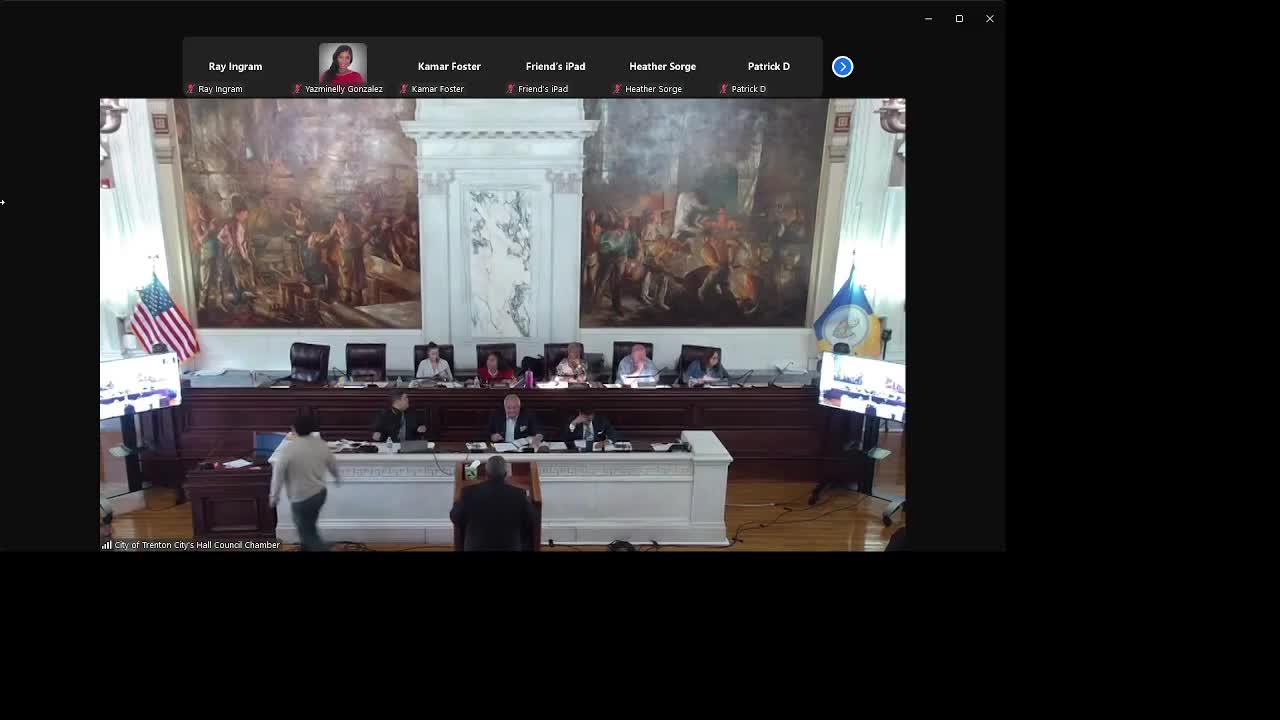This screenshot has width=1280, height=720.
Task: Maximize the meeting window
Action: click(x=959, y=18)
